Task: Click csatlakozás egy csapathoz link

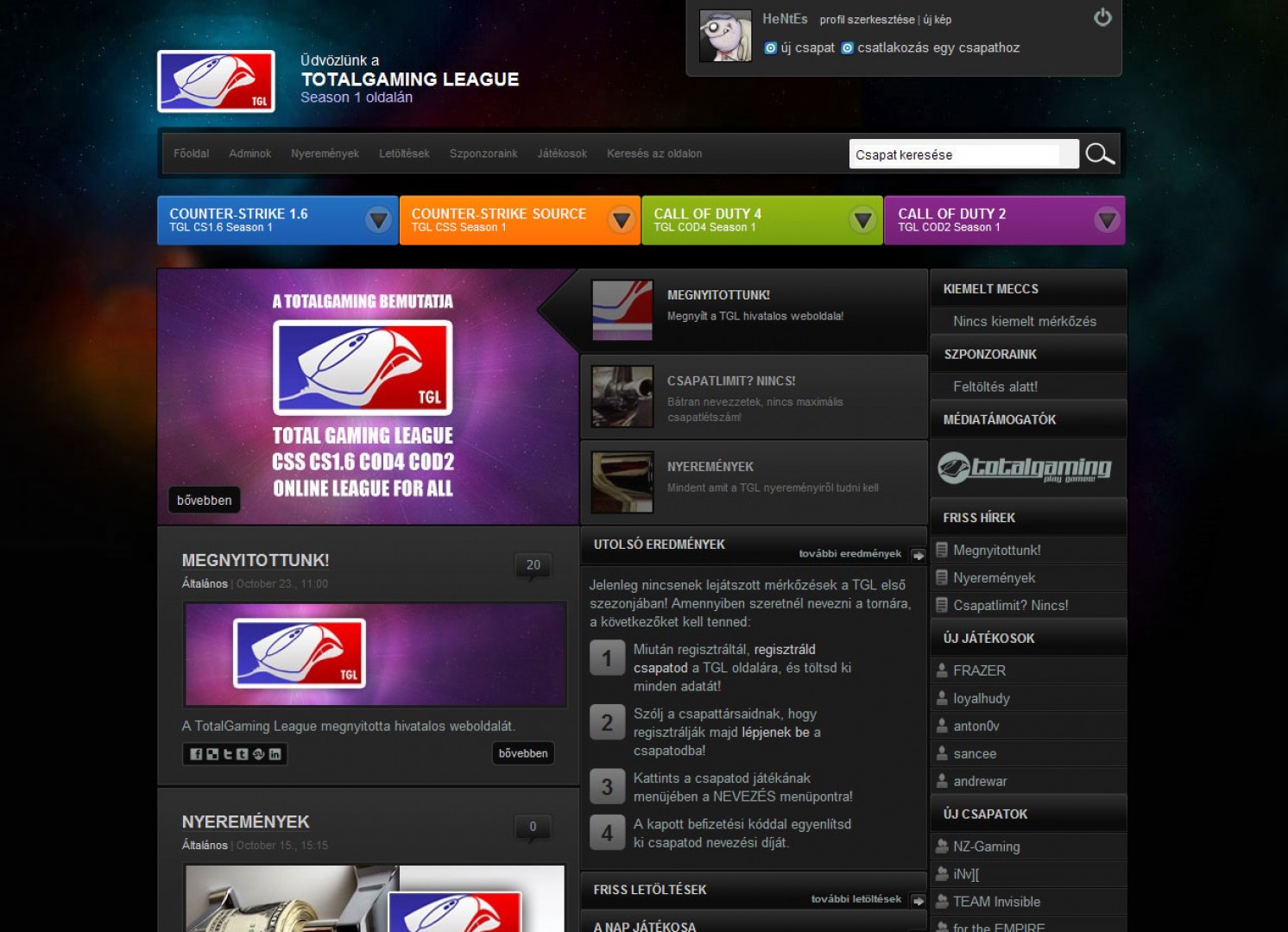Action: click(938, 48)
